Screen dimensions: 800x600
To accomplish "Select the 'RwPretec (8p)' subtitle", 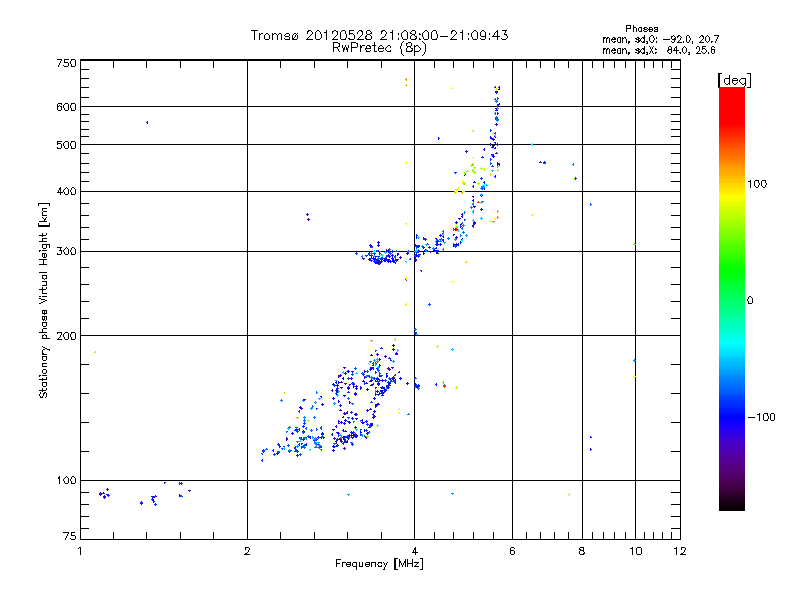I will click(x=379, y=48).
